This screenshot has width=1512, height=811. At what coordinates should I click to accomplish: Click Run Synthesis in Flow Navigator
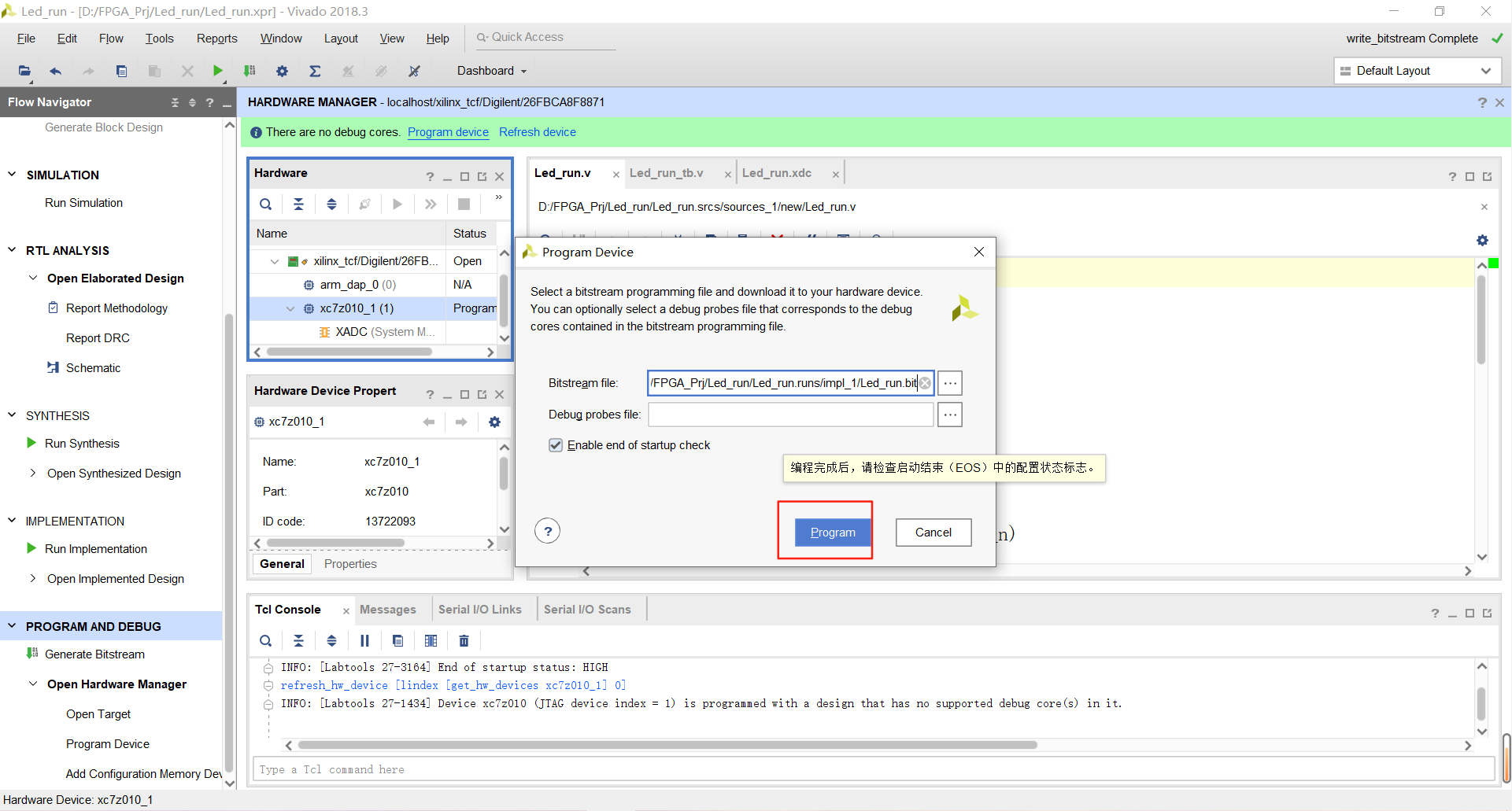click(82, 444)
